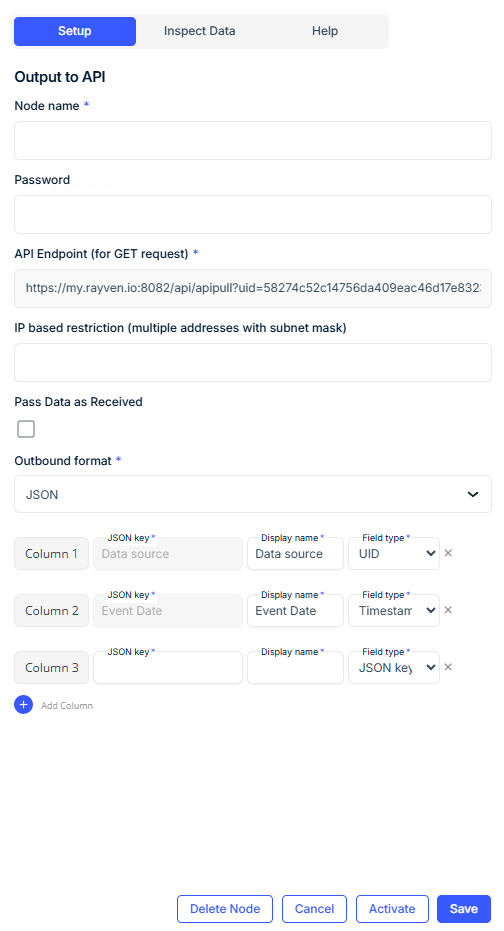Screen dimensions: 504x931
Task: Toggle the Pass Data as Received checkbox
Action: [26, 429]
